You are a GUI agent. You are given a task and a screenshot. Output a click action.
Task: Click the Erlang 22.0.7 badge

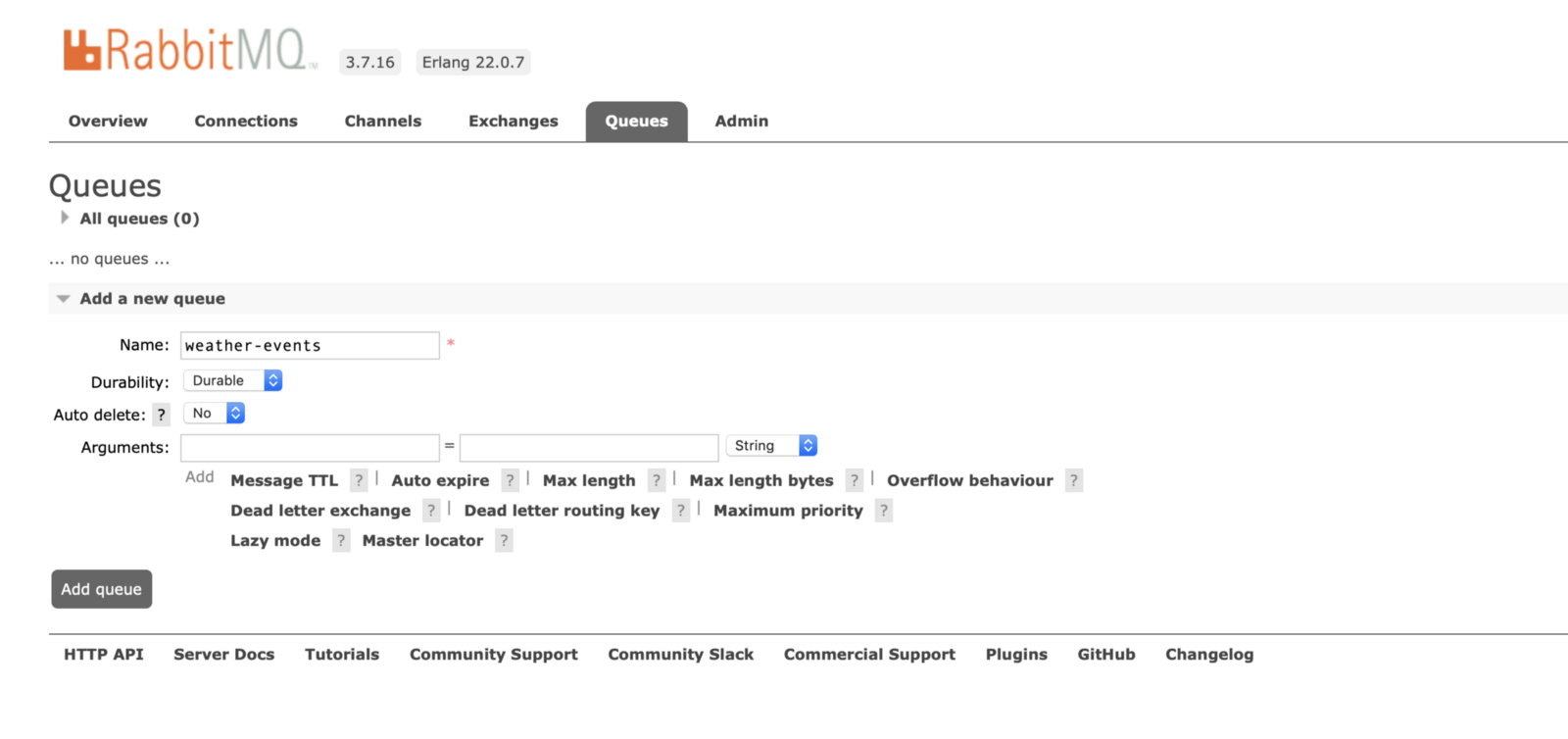click(x=473, y=62)
